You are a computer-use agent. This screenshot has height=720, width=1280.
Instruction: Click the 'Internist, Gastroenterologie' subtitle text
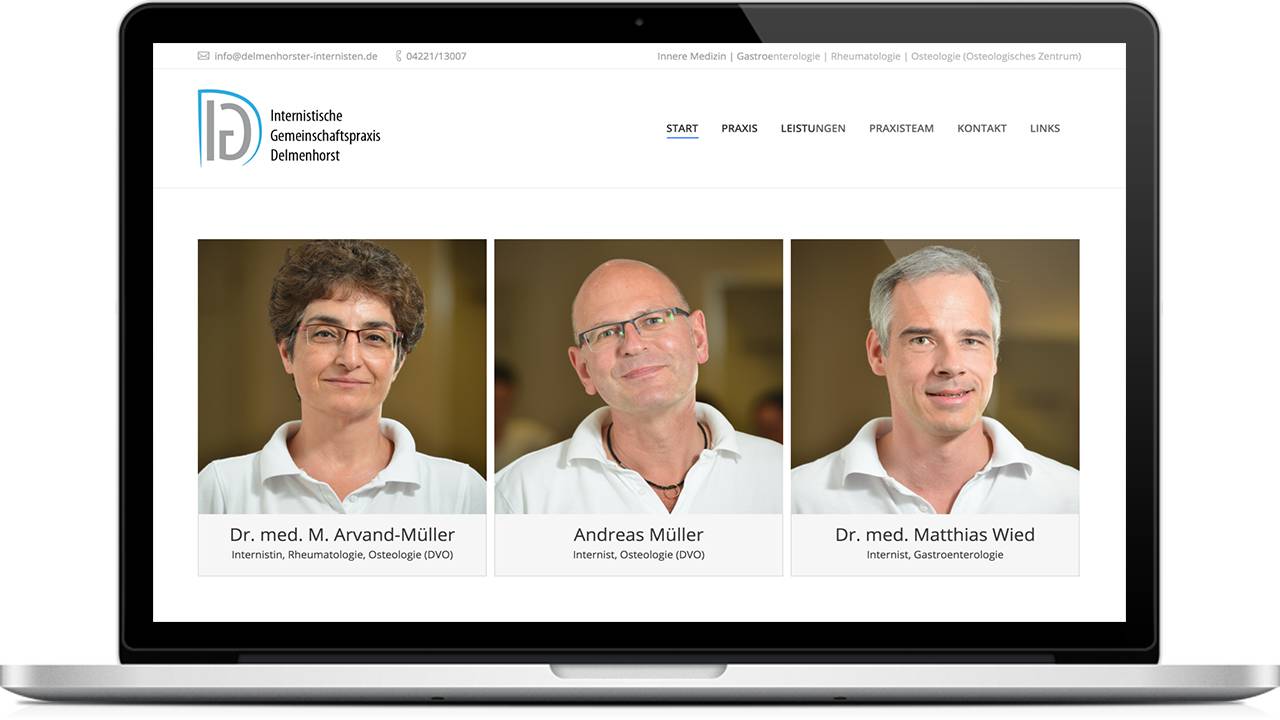point(935,555)
